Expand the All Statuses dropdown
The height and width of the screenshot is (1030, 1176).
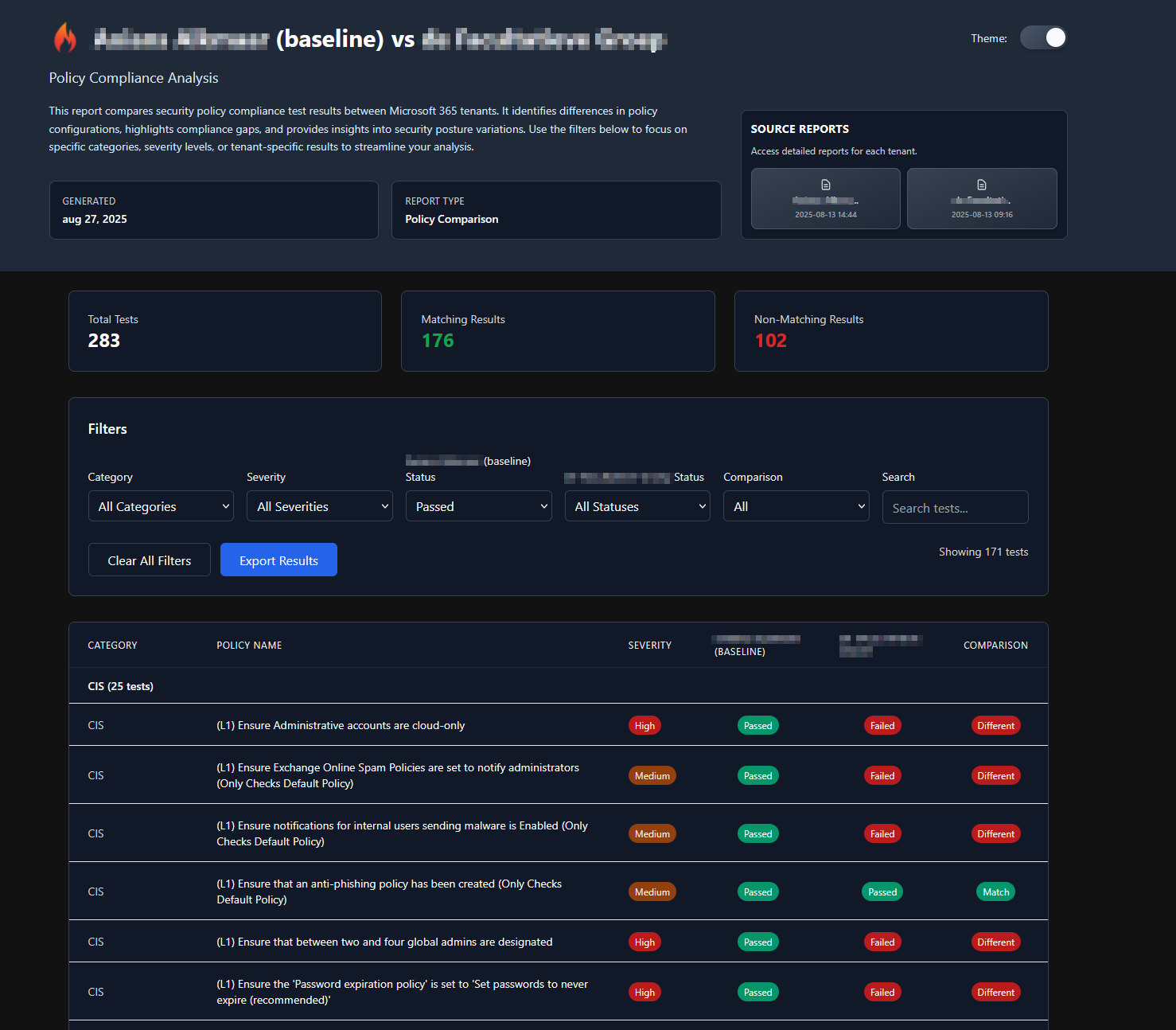click(x=637, y=506)
